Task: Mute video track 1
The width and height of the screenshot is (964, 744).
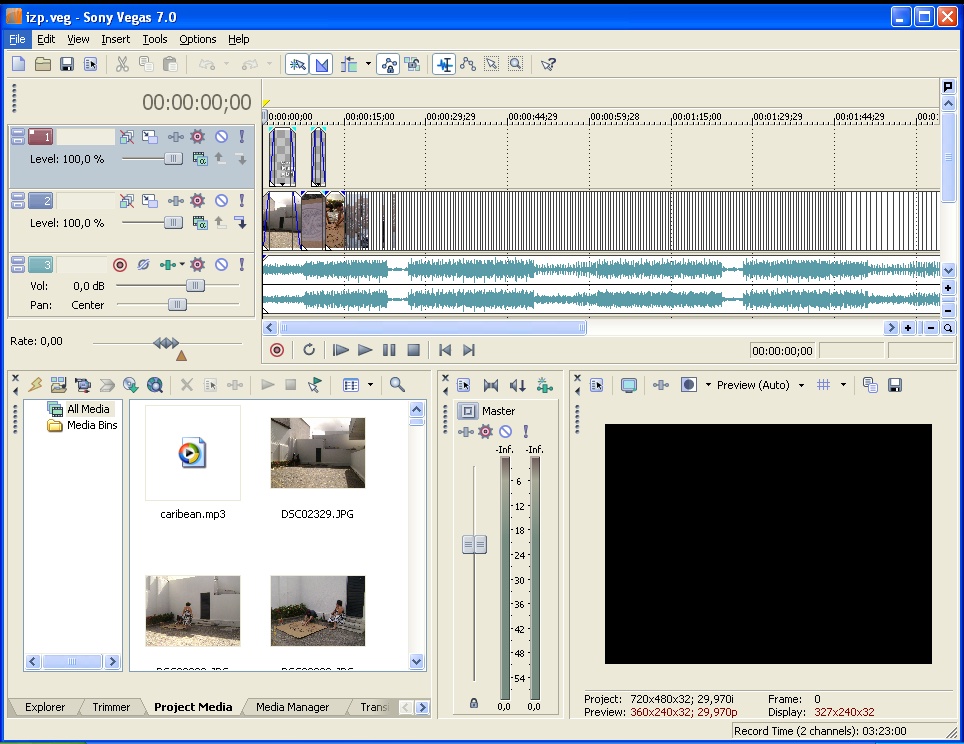Action: coord(221,137)
